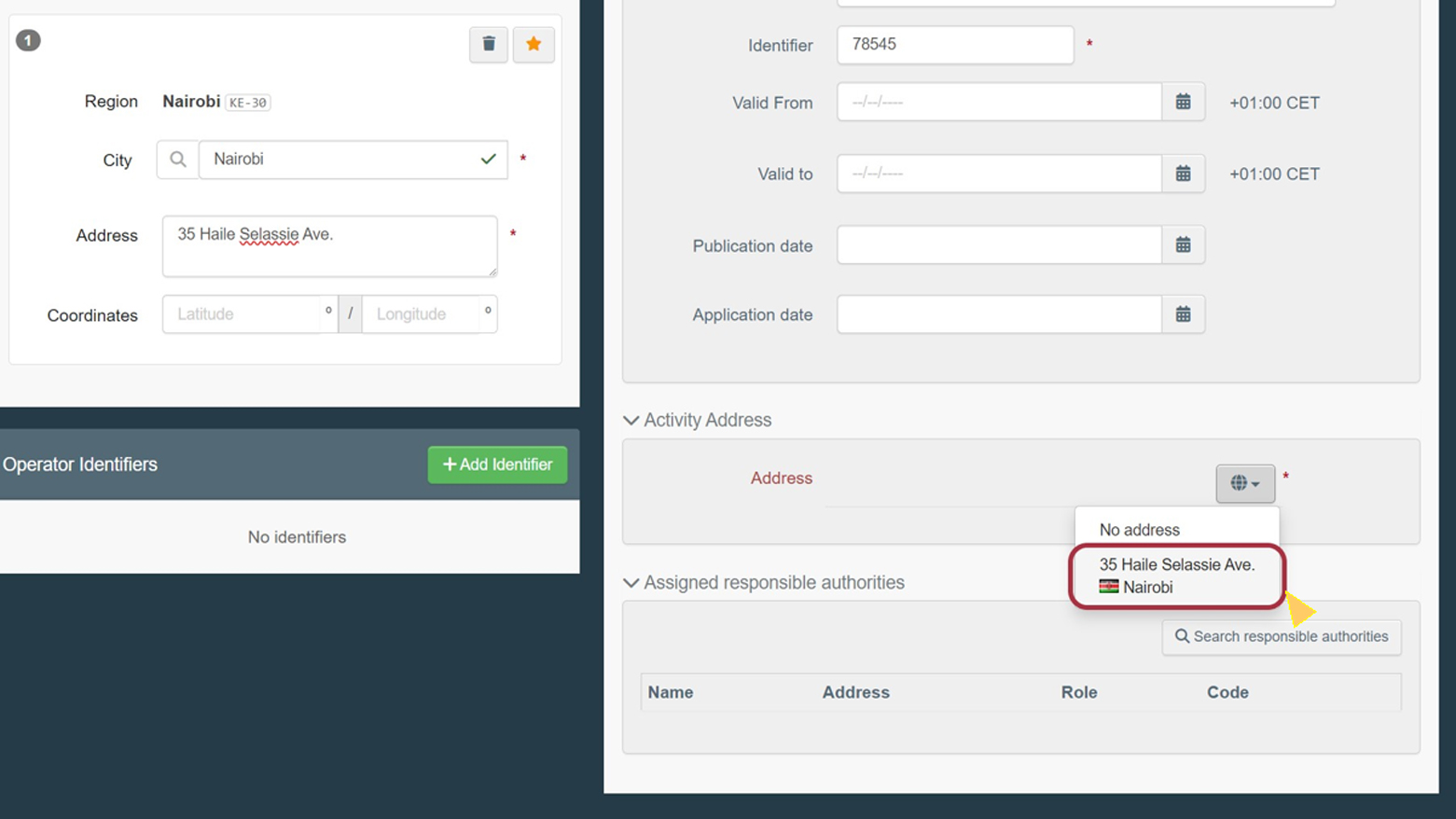
Task: Collapse Assigned responsible authorities section
Action: [631, 583]
